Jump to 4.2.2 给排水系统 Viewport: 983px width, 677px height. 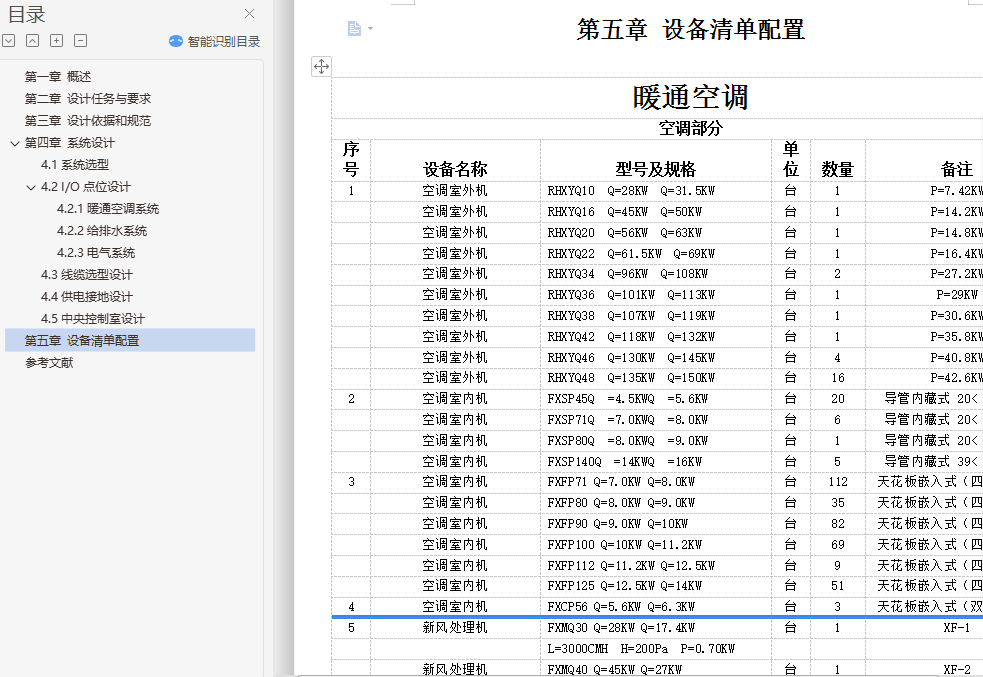[x=102, y=231]
